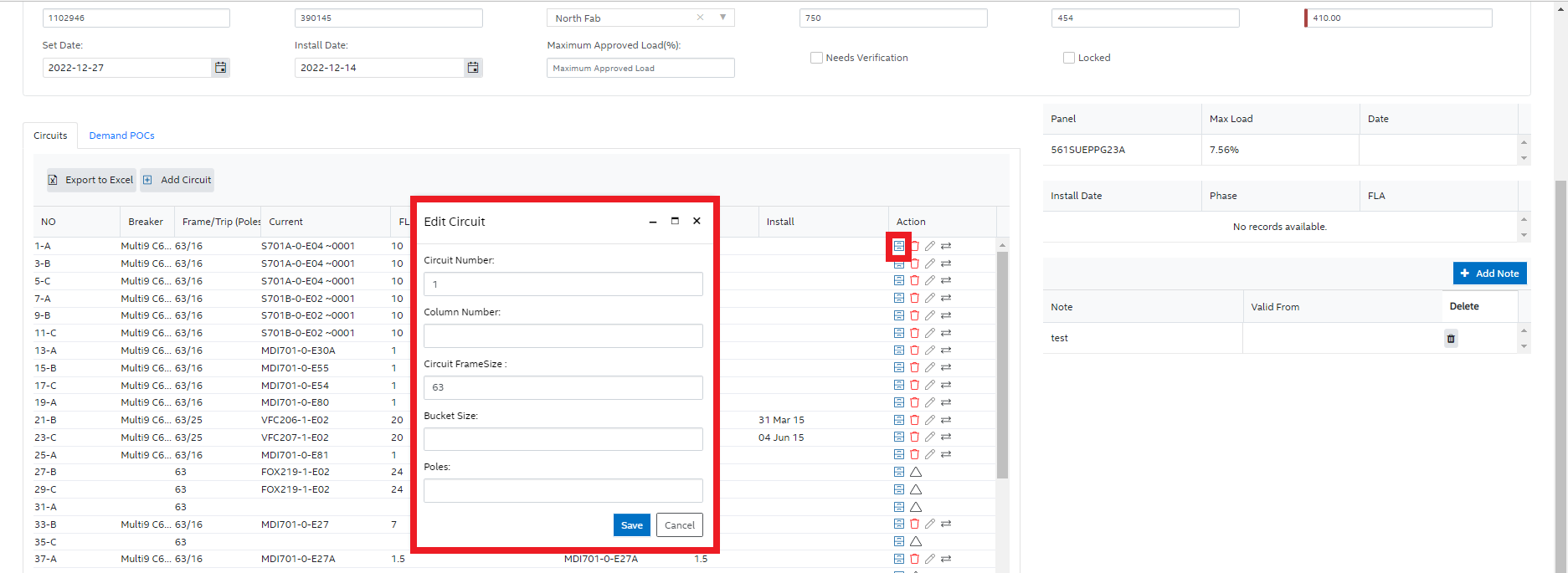
Task: Select the Circuits tab
Action: coord(50,136)
